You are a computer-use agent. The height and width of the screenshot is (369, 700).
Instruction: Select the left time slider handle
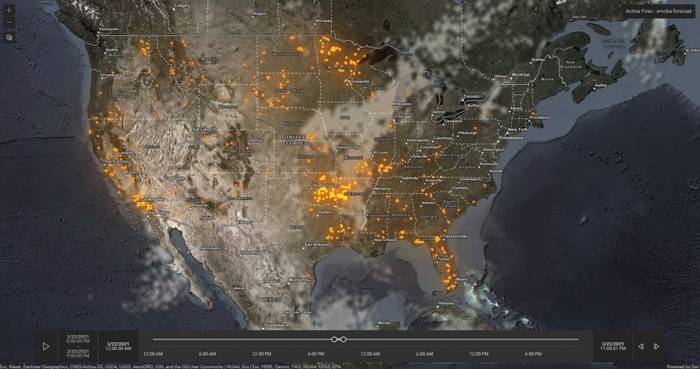coord(334,340)
